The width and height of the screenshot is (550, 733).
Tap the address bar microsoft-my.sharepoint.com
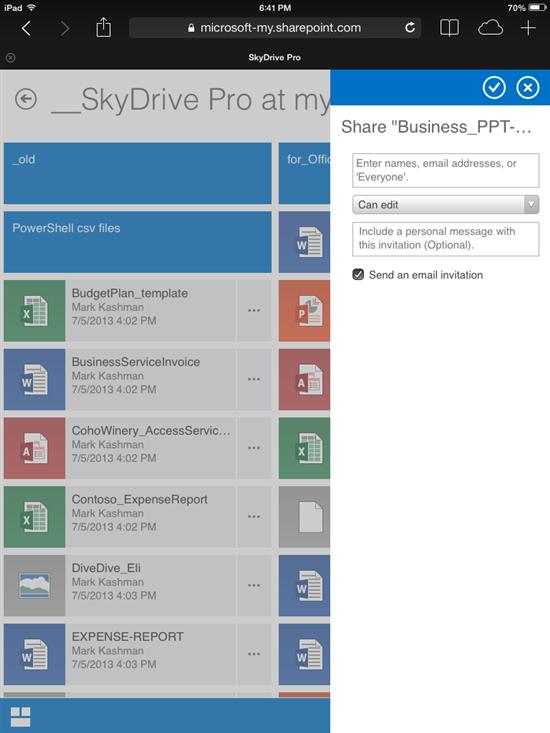275,28
